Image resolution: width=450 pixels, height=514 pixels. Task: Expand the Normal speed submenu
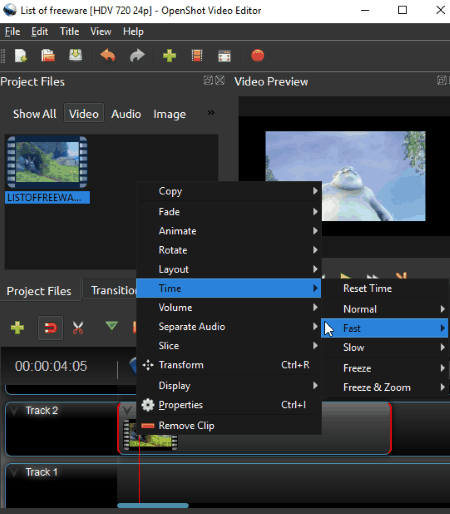pyautogui.click(x=385, y=309)
